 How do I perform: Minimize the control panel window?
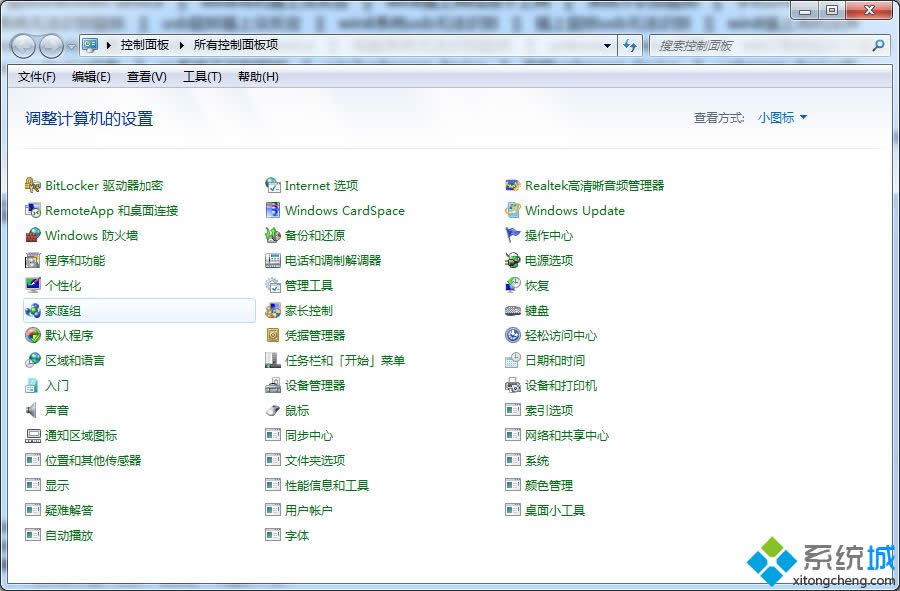805,10
